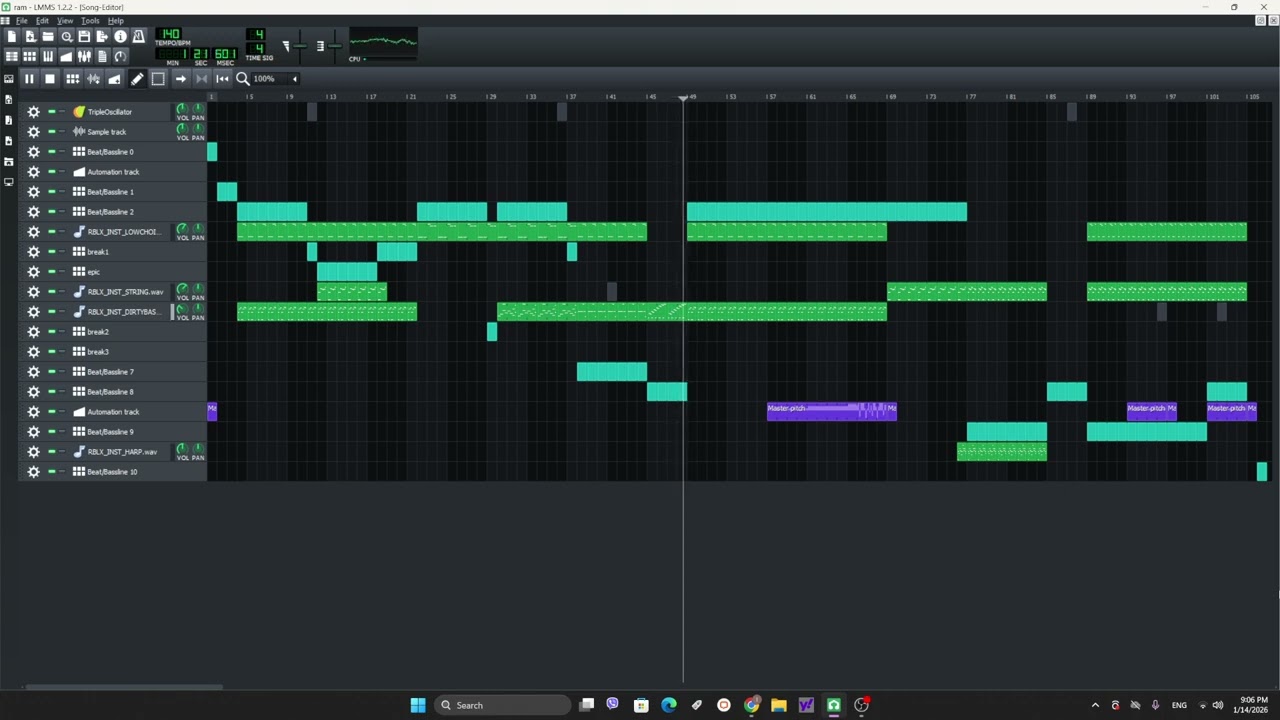Click the TripleOscillator track name button

[117, 112]
